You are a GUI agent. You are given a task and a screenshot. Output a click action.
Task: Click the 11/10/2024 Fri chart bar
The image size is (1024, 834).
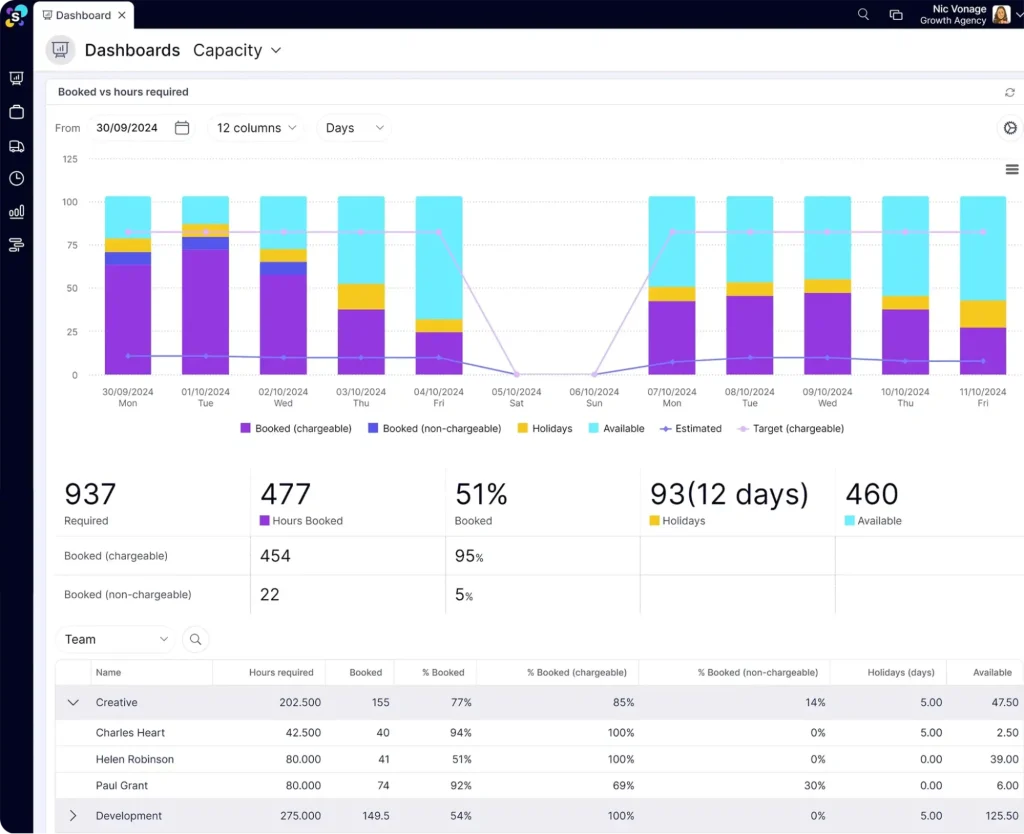tap(983, 285)
